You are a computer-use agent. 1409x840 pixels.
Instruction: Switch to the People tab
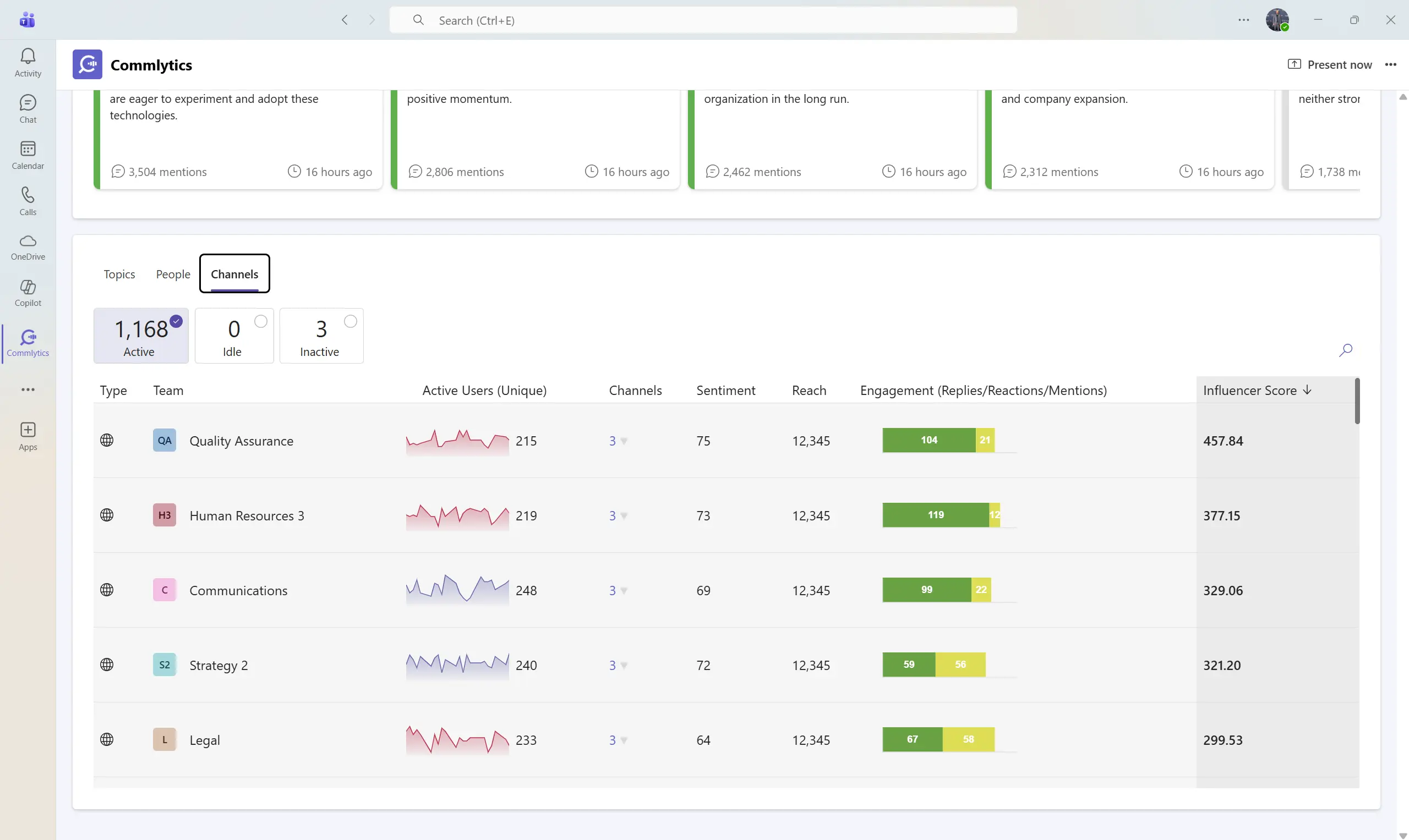pyautogui.click(x=173, y=274)
